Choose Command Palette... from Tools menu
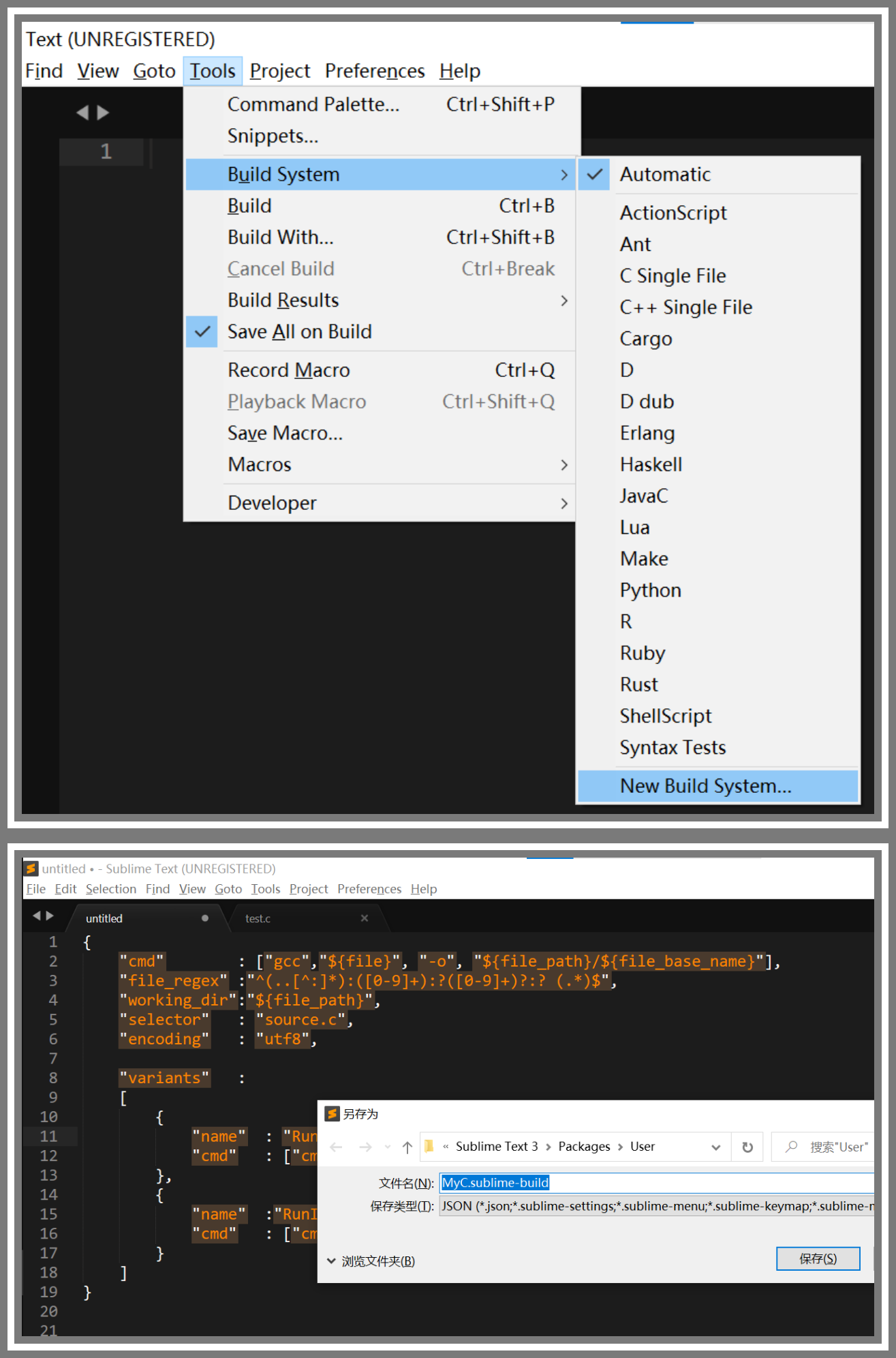 [381, 104]
